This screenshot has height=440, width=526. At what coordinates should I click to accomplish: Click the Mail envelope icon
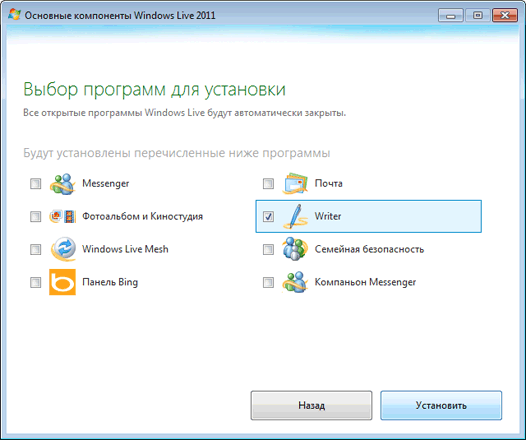click(x=295, y=183)
